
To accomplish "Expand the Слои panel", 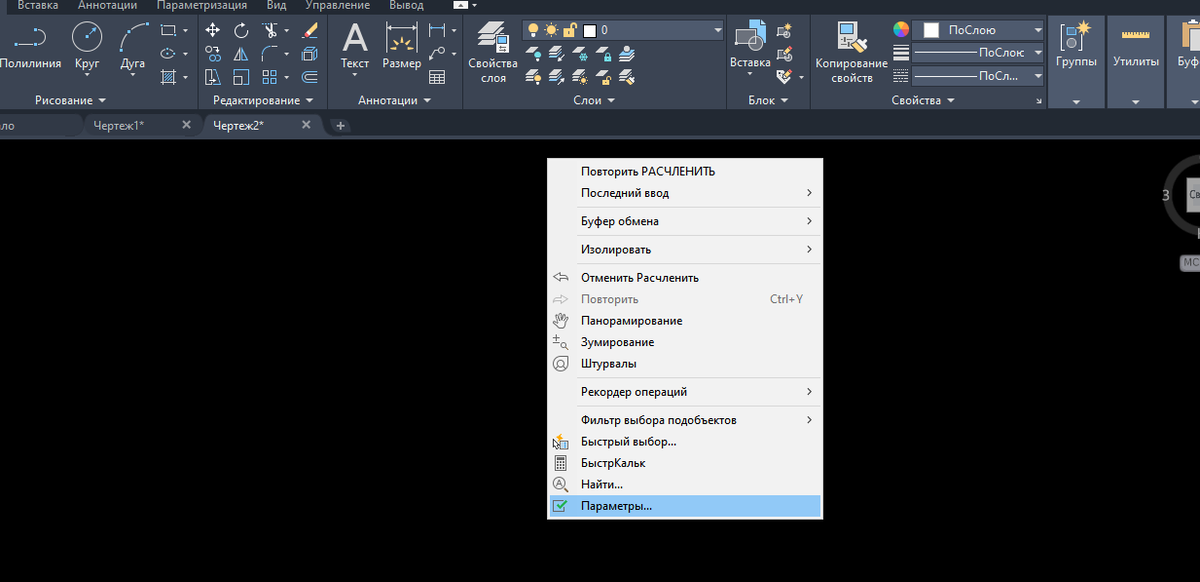I will point(594,100).
